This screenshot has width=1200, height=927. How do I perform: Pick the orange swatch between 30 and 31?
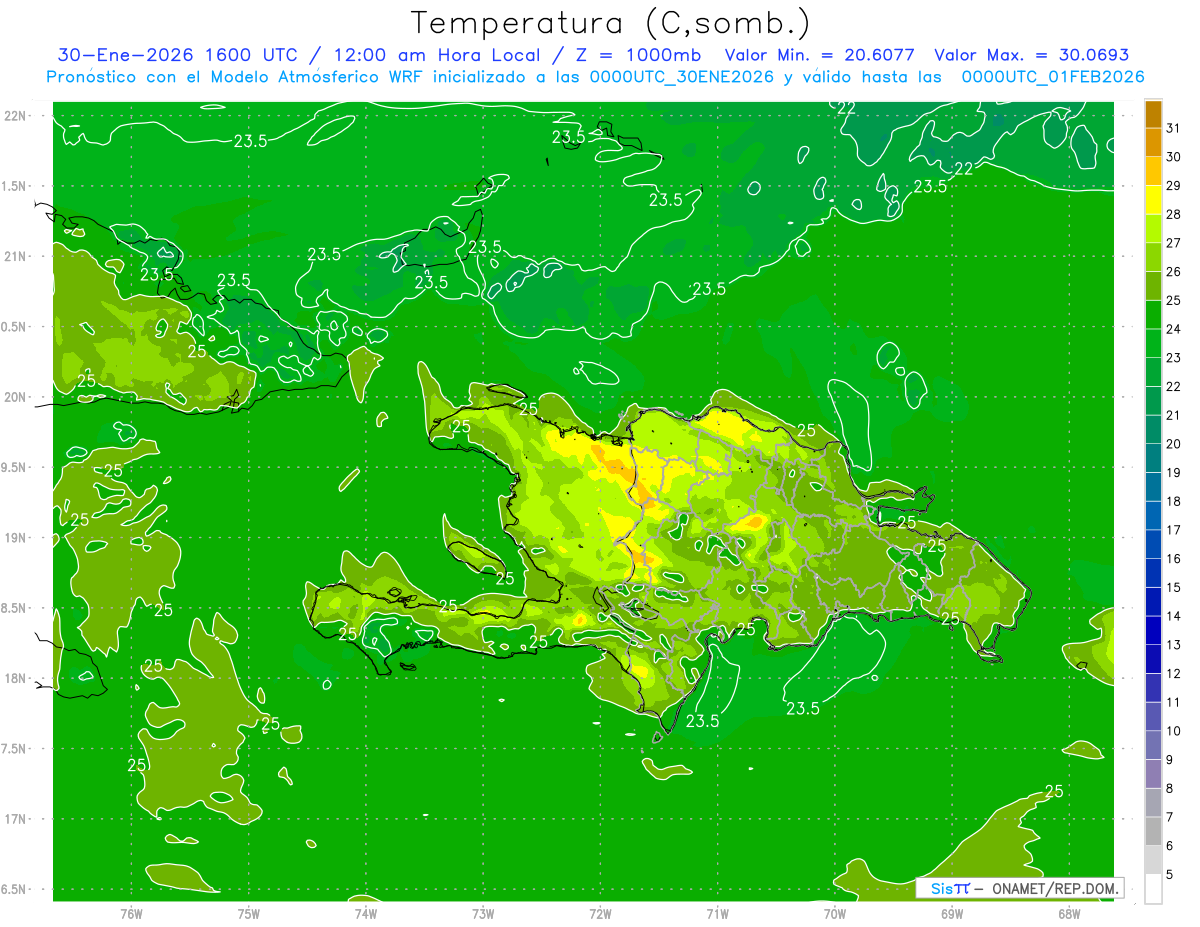[1153, 143]
